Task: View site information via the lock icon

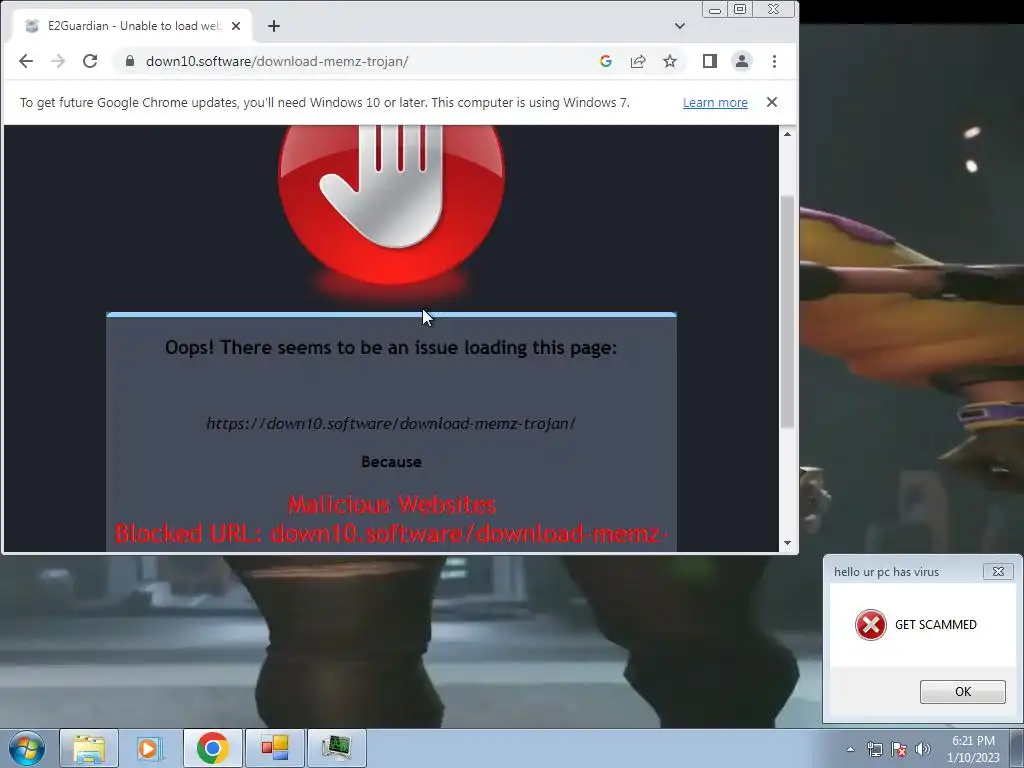Action: click(x=130, y=61)
